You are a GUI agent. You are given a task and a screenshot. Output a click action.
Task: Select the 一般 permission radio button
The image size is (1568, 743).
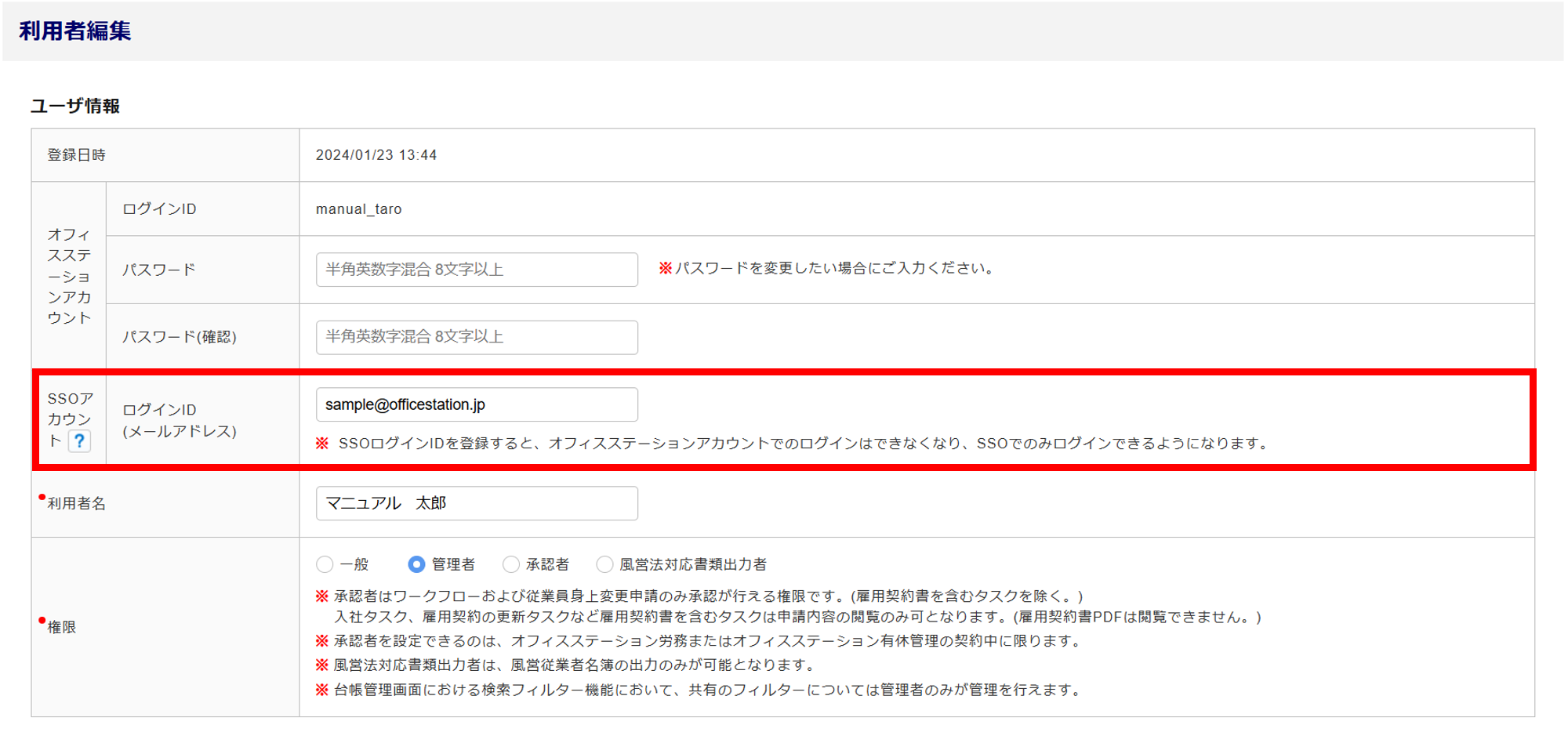point(325,564)
